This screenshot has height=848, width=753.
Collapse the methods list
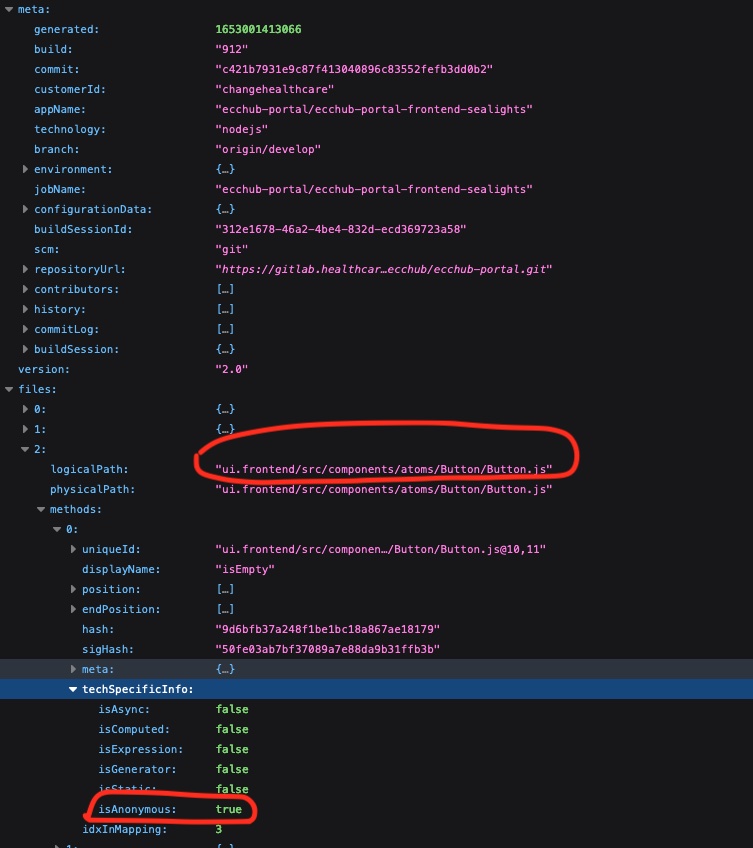[42, 509]
